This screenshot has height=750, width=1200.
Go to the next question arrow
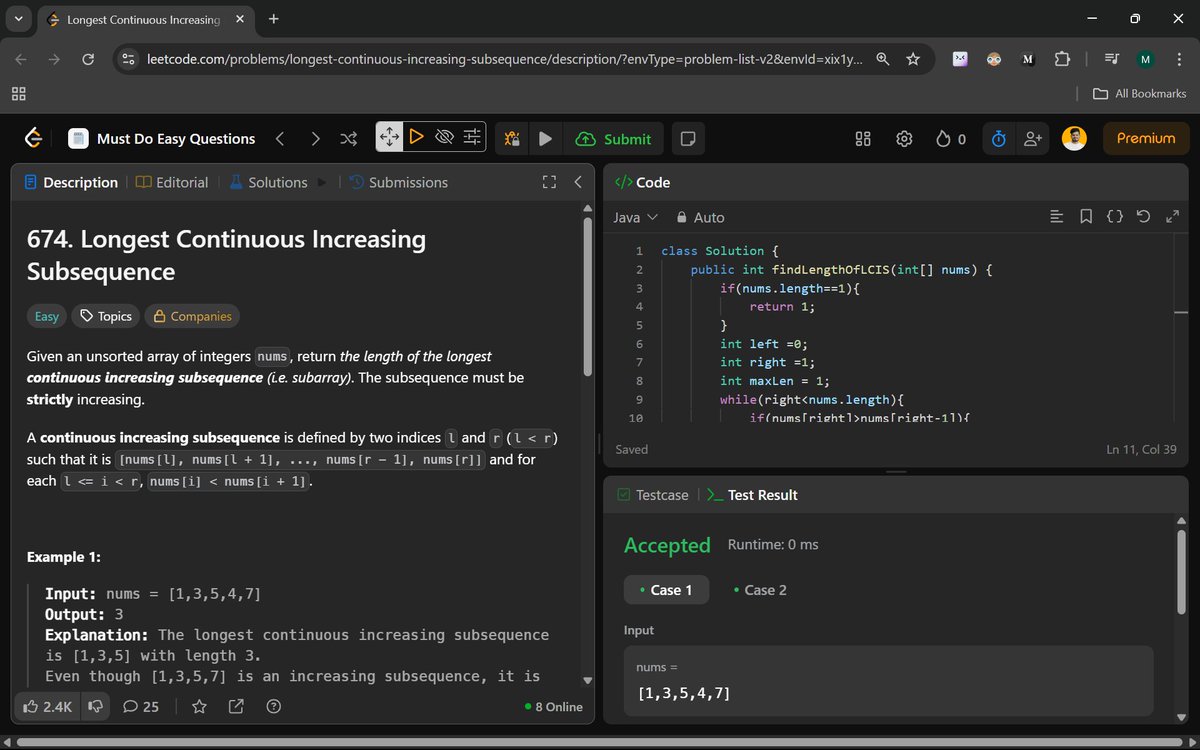pos(315,138)
